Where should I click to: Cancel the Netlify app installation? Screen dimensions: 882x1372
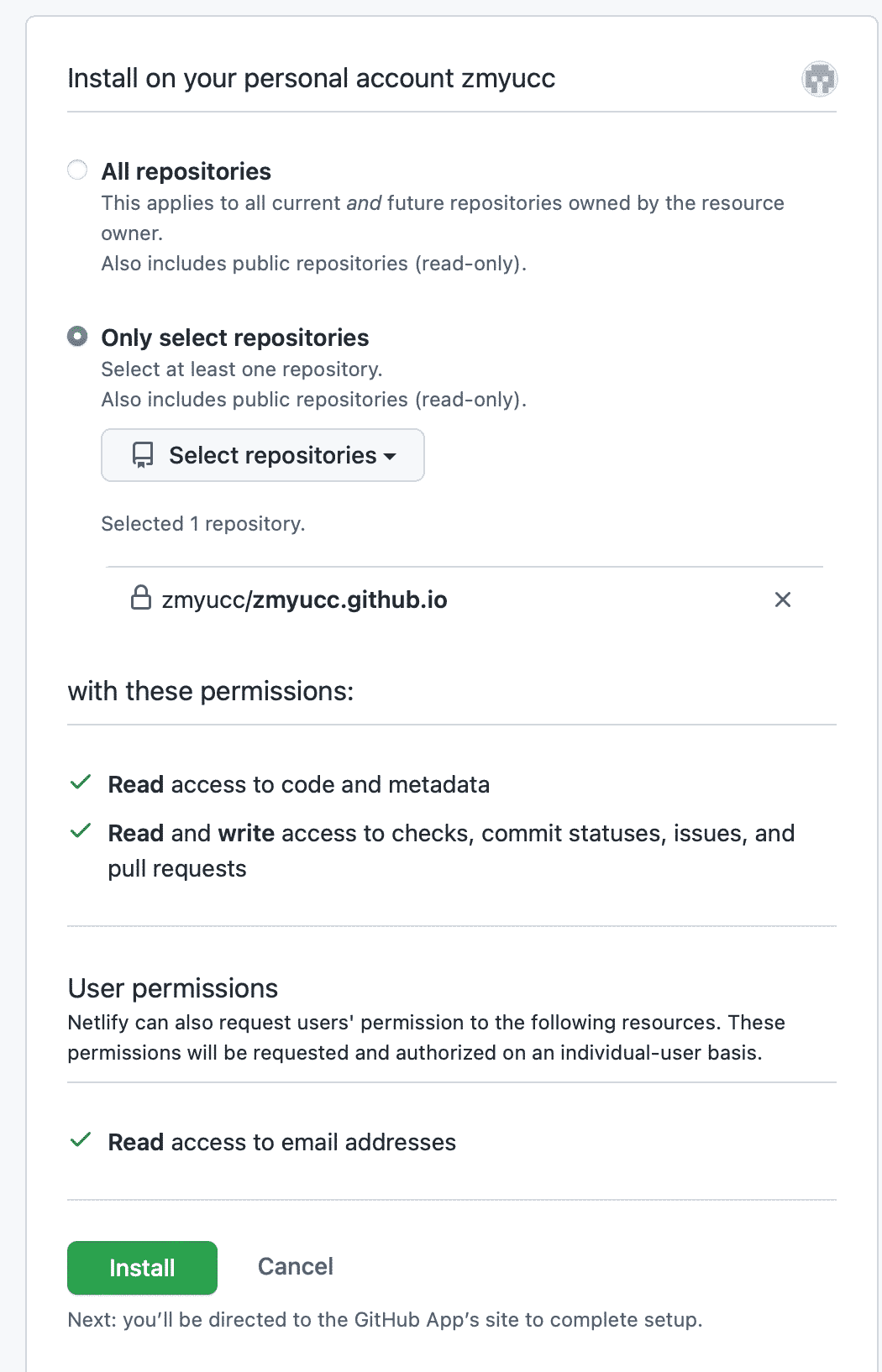(x=295, y=1266)
